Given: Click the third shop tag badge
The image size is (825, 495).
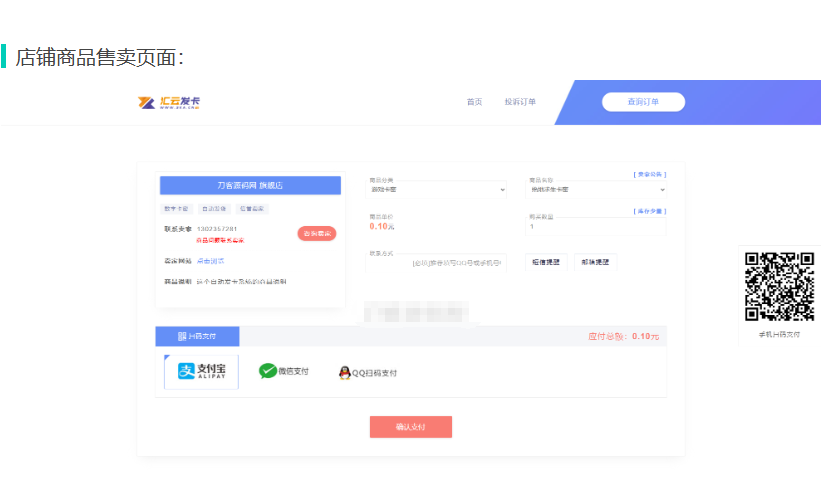Looking at the screenshot, I should coord(252,209).
